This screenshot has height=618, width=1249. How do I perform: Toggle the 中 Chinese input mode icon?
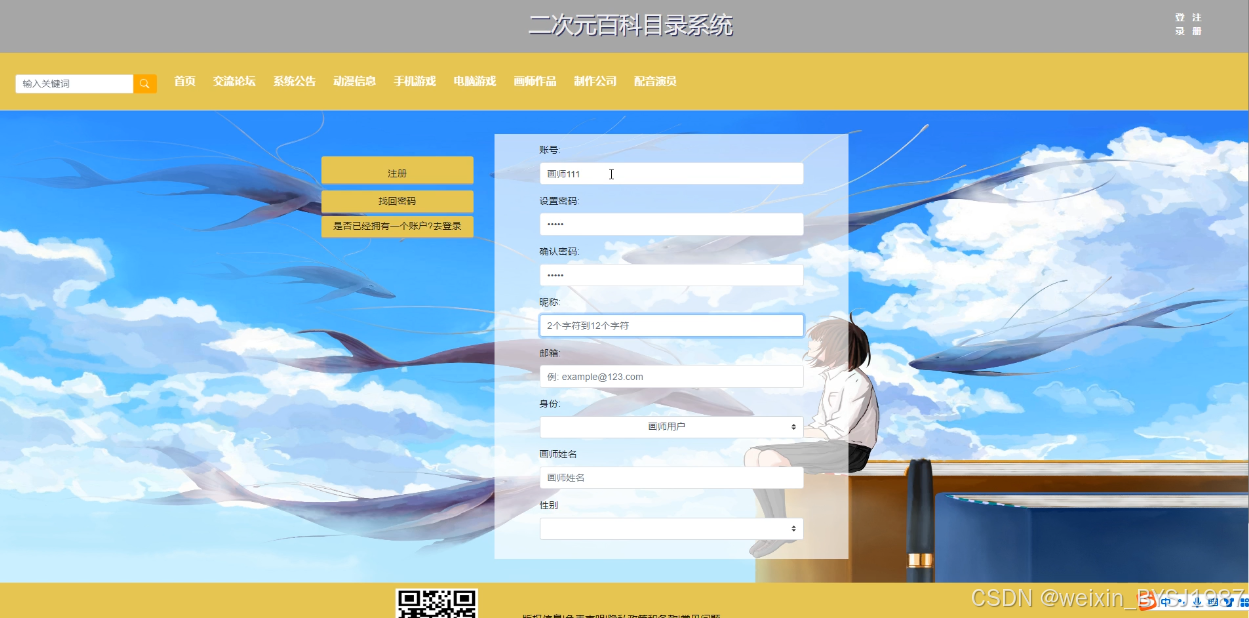click(1166, 602)
